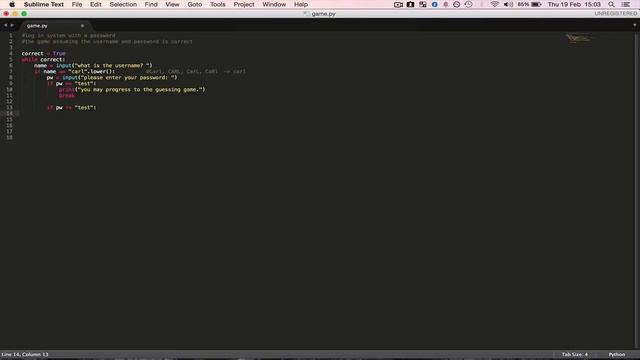Click line number 18 in the gutter
Image resolution: width=640 pixels, height=360 pixels.
(9, 138)
